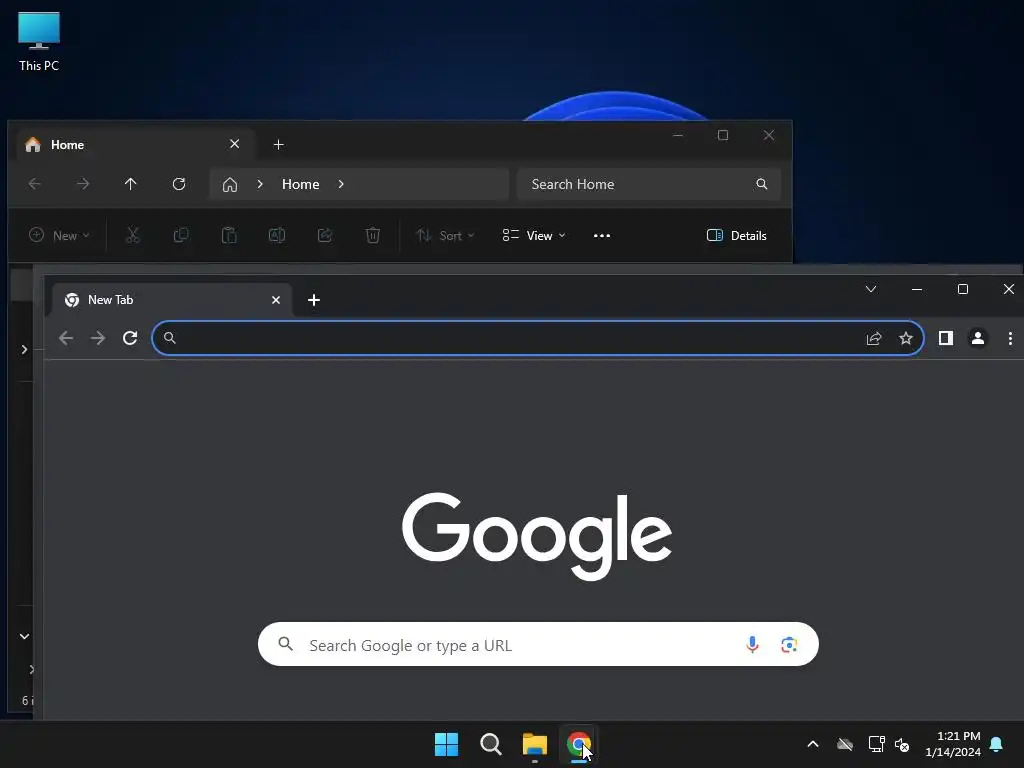This screenshot has height=768, width=1024.
Task: Collapse the navigation pane section chevron
Action: [x=24, y=636]
